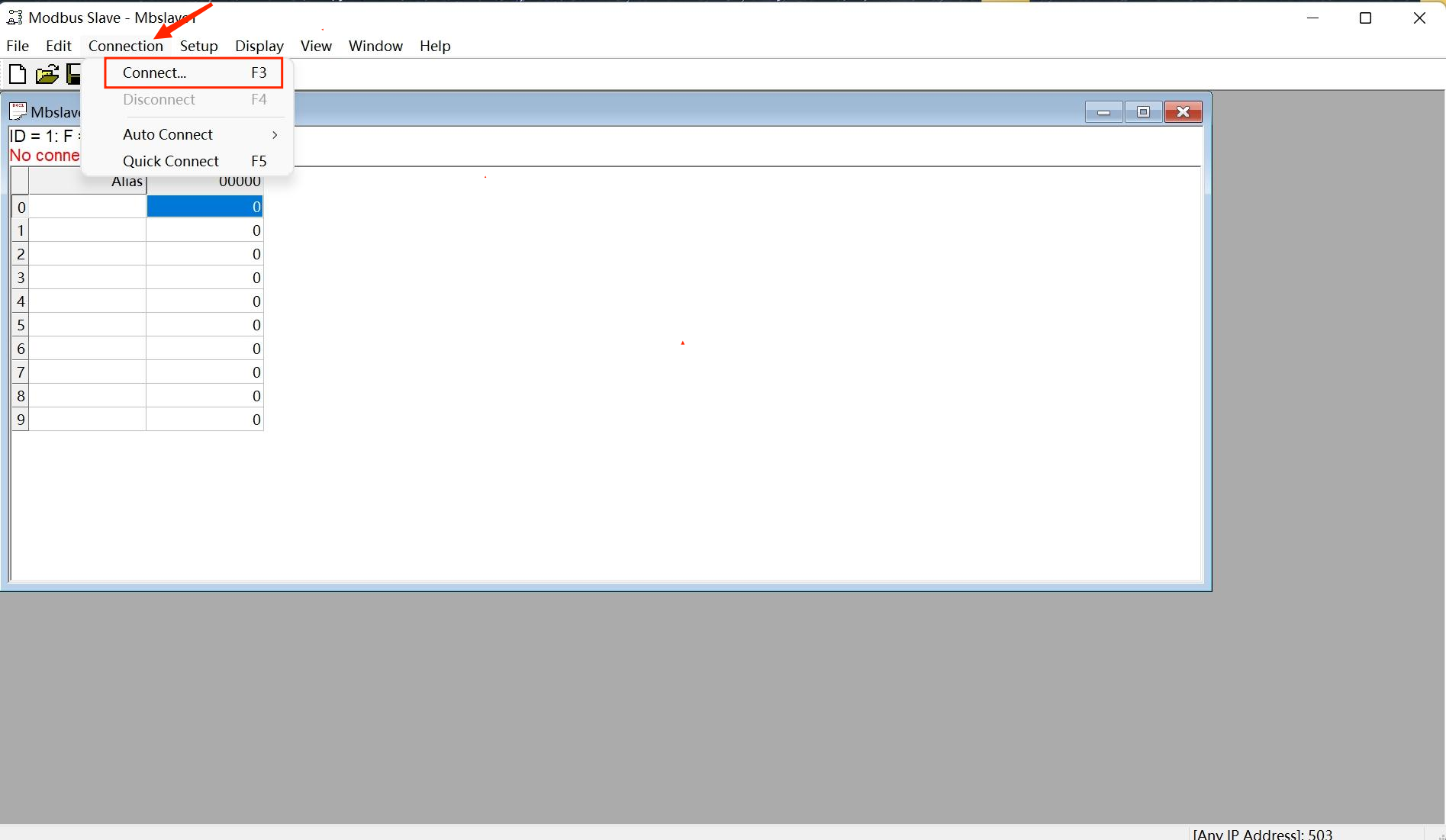The width and height of the screenshot is (1446, 840).
Task: Select the value cell in row 5
Action: [205, 325]
